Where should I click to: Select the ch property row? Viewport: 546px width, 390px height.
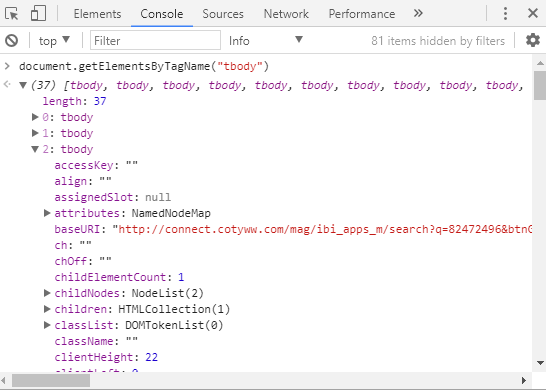point(73,245)
